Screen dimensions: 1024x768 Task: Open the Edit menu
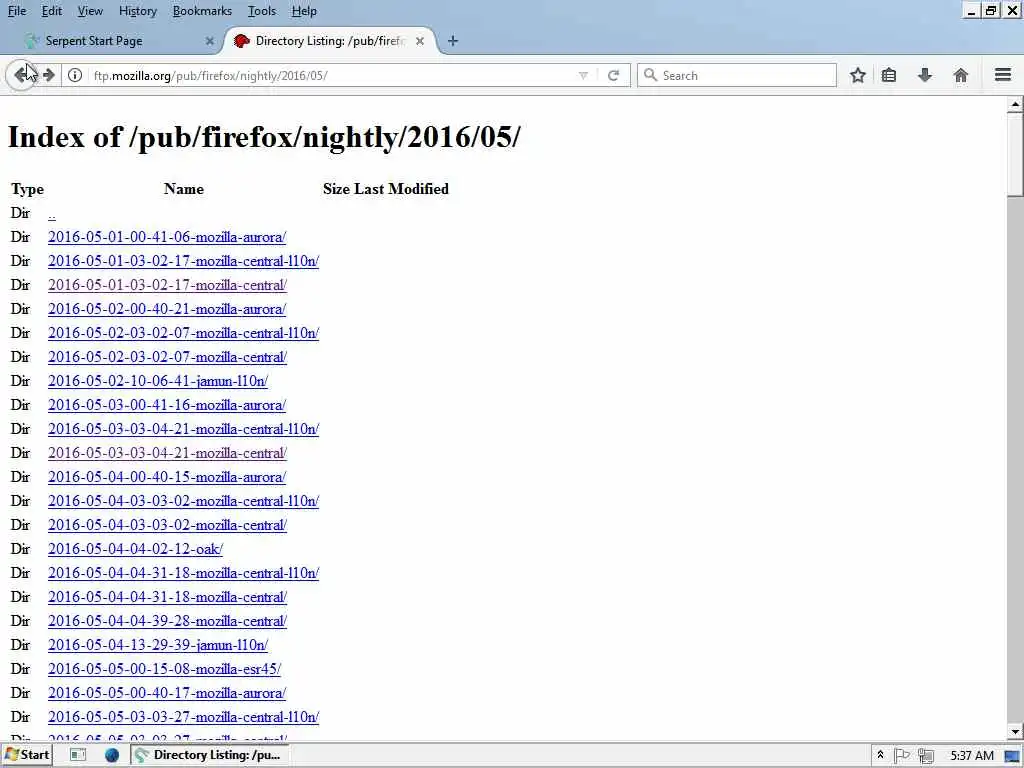pyautogui.click(x=52, y=11)
